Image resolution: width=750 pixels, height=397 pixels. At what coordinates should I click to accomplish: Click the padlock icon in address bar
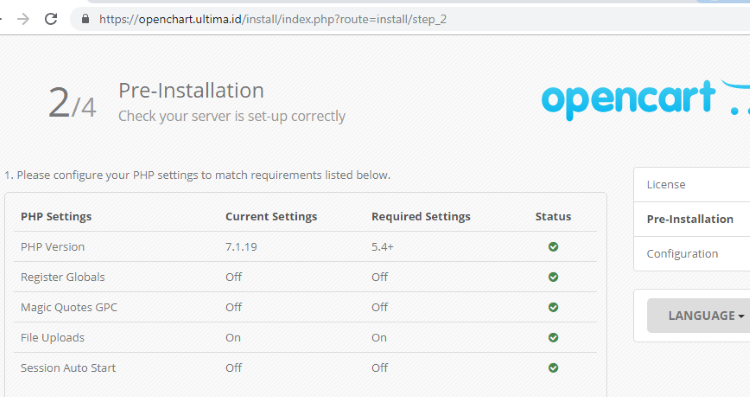click(86, 19)
